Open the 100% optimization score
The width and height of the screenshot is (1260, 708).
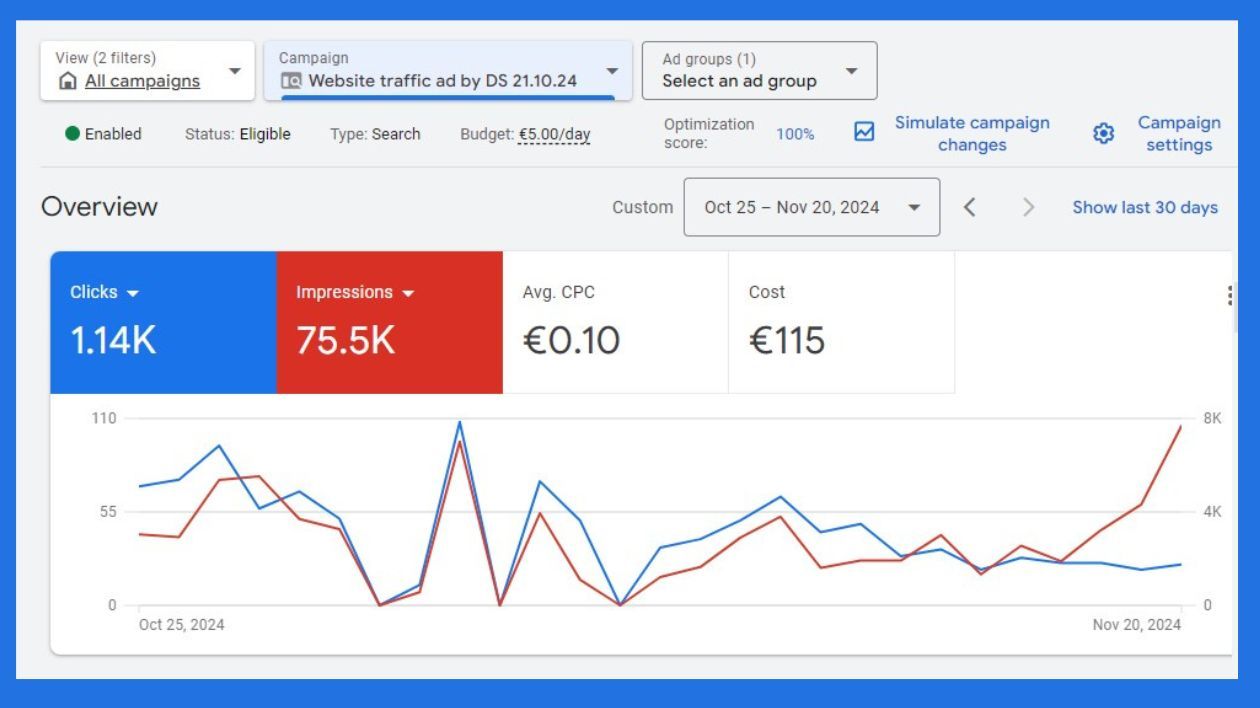click(795, 134)
